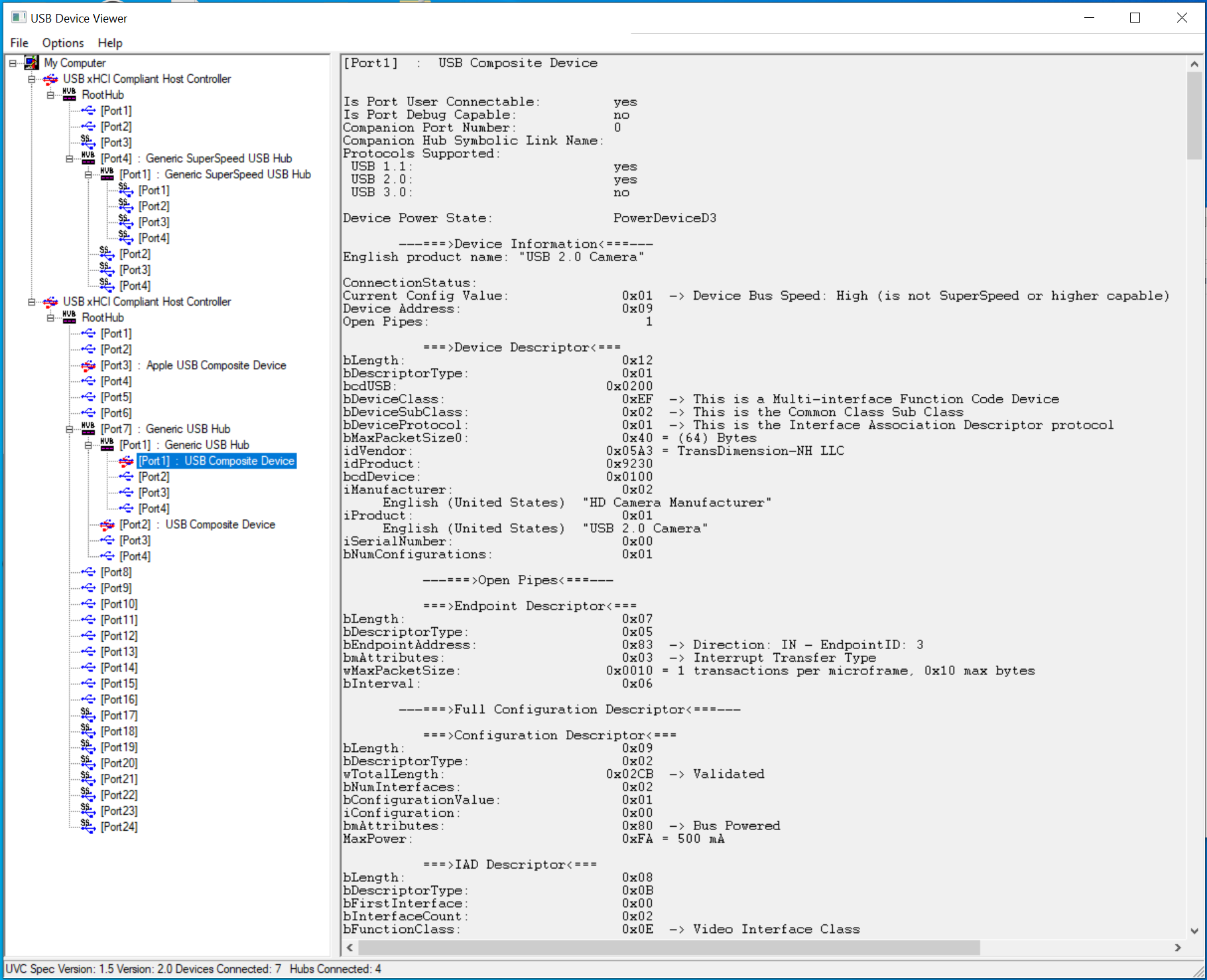This screenshot has width=1207, height=980.
Task: Open the Options menu
Action: pyautogui.click(x=63, y=43)
